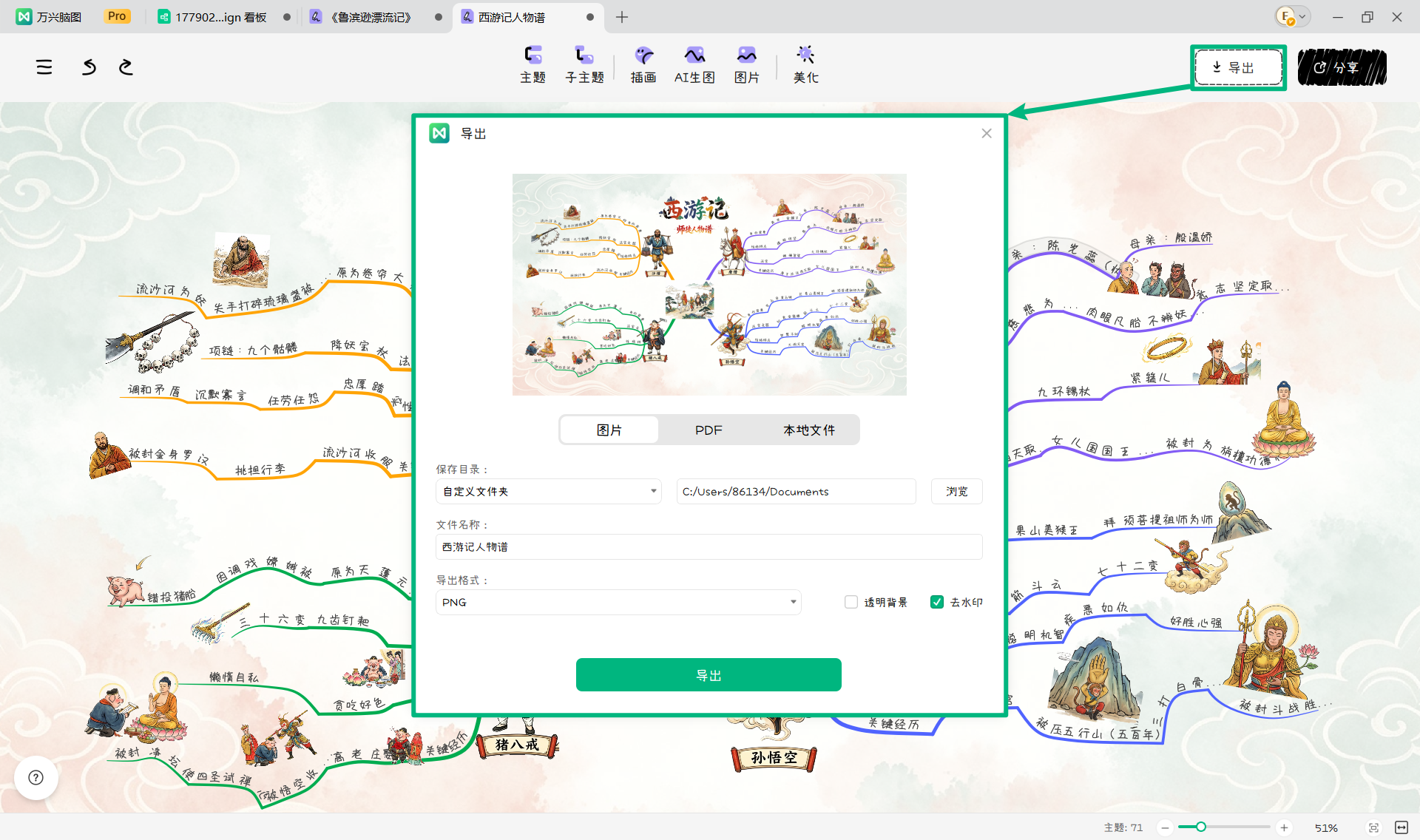Undo the last action
Image resolution: width=1420 pixels, height=840 pixels.
coord(89,67)
